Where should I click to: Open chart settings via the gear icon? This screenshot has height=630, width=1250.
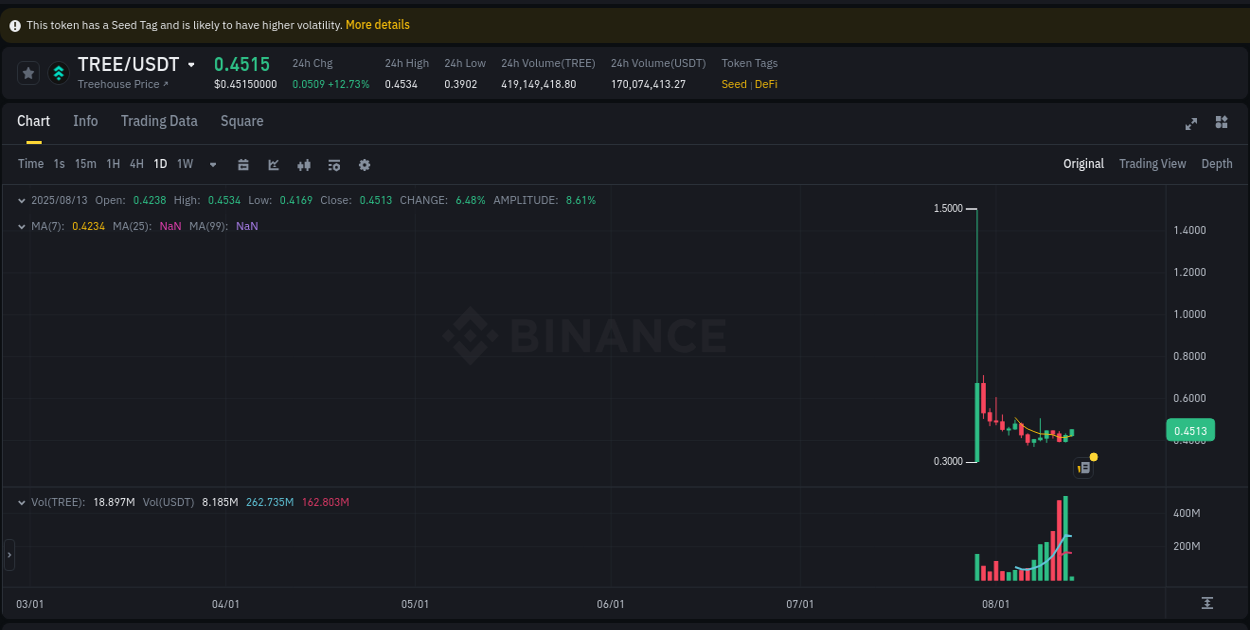click(x=364, y=164)
